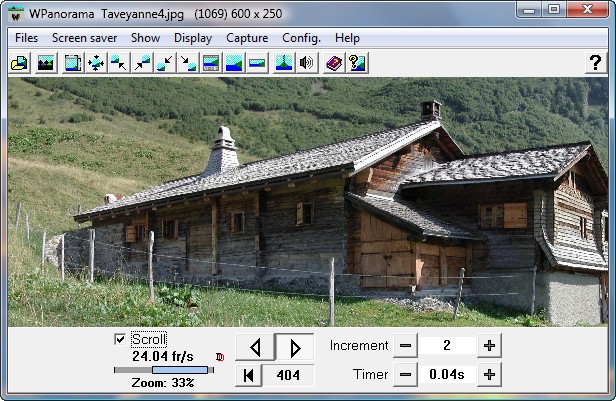
Task: Click the top-right aligned image icon
Action: [x=142, y=63]
